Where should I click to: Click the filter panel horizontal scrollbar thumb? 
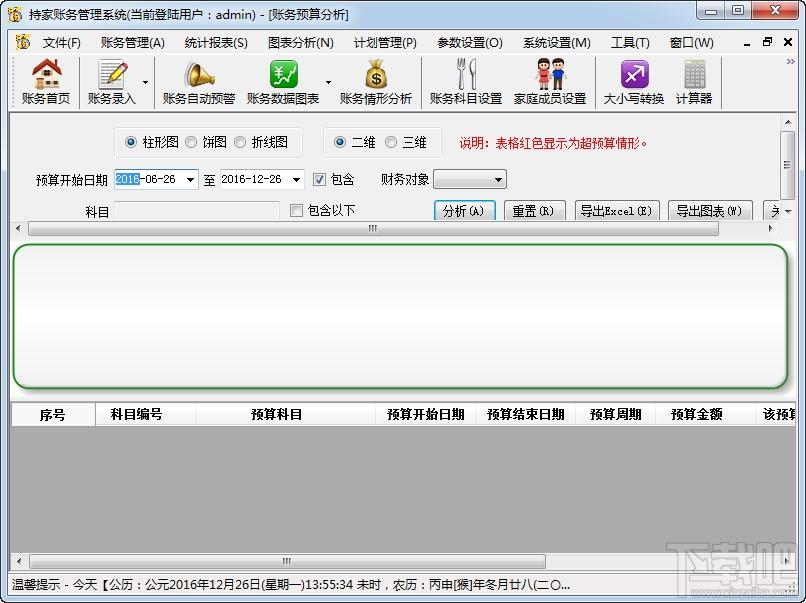point(373,228)
